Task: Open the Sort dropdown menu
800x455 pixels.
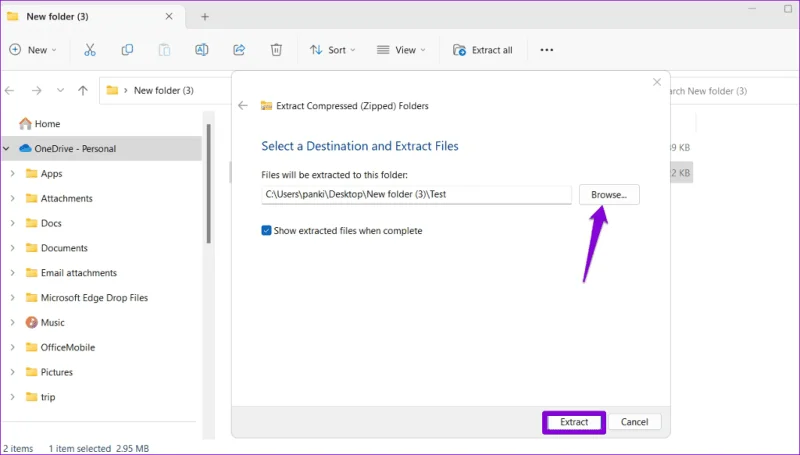Action: [333, 50]
